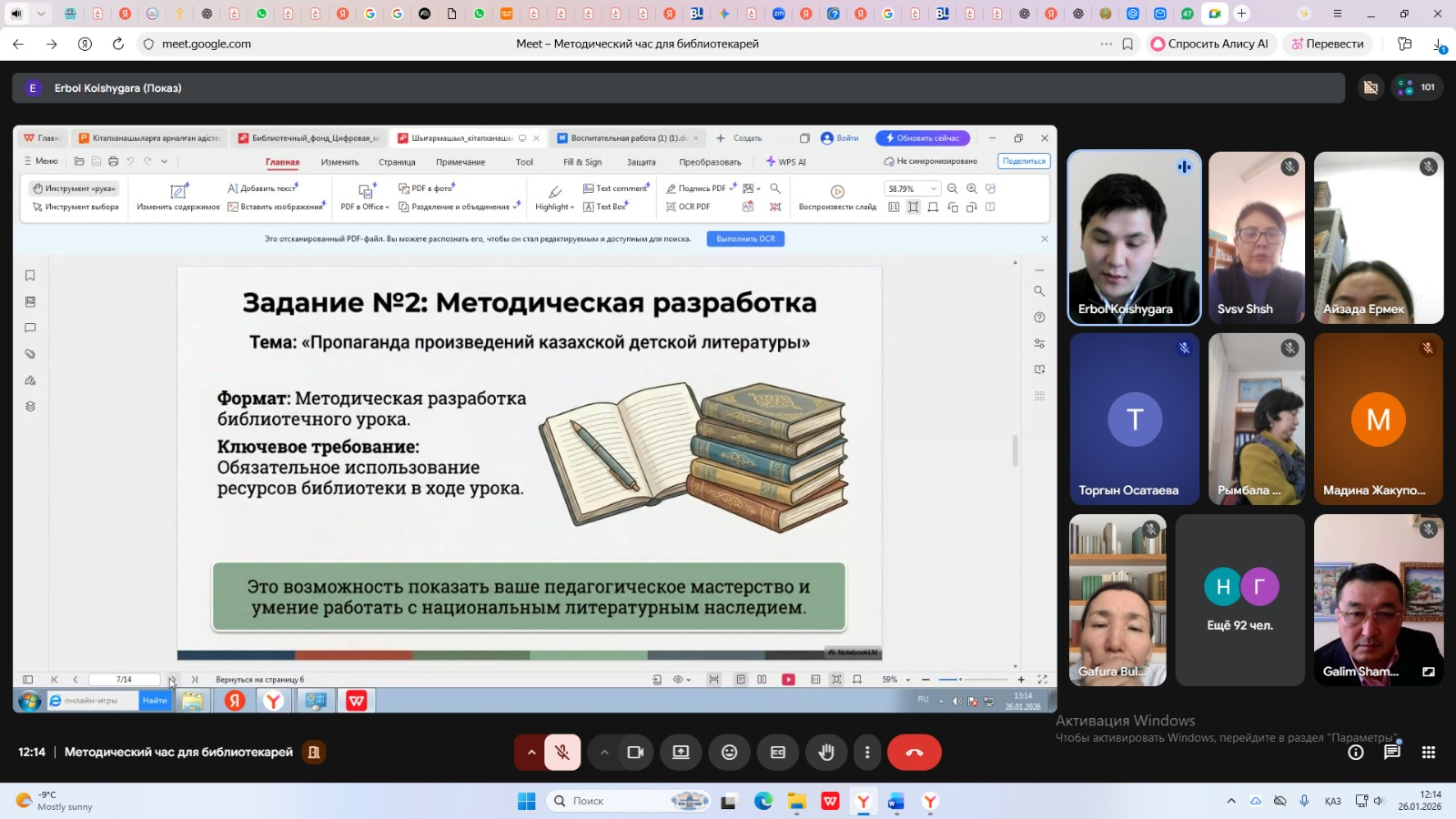Click Вставить изображения icon
This screenshot has height=819, width=1456.
276,207
